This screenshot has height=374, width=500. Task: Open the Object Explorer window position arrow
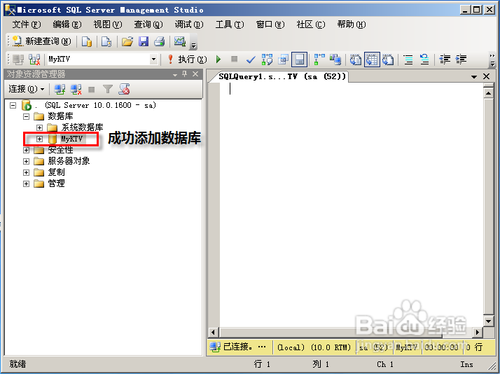pos(175,75)
